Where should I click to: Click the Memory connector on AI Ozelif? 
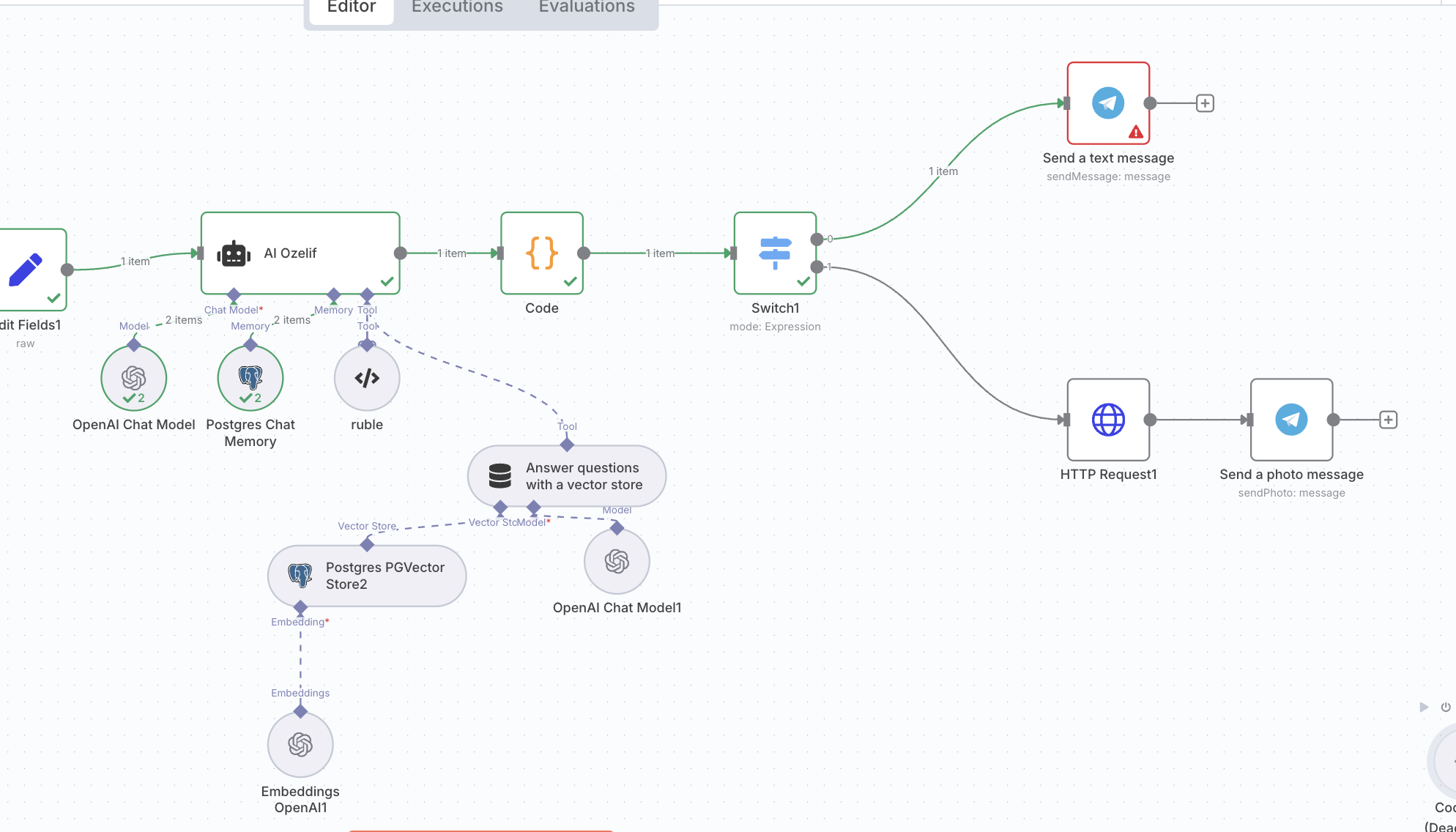(x=333, y=294)
